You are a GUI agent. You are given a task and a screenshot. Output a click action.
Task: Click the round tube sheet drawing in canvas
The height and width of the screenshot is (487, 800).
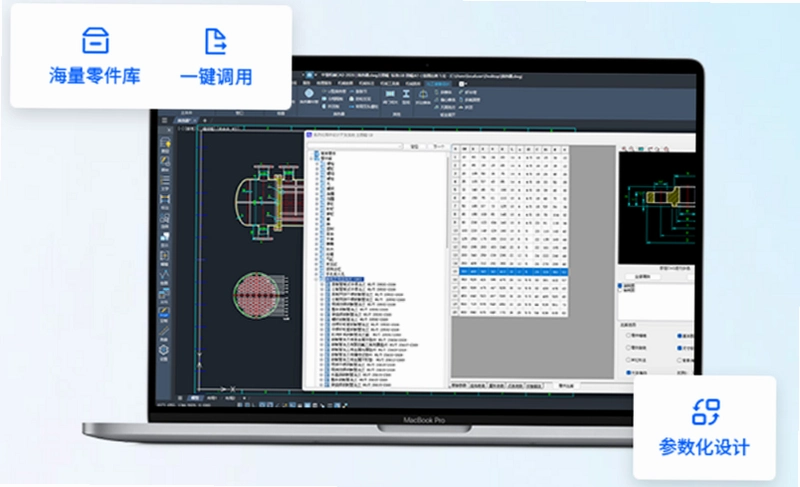tap(257, 296)
